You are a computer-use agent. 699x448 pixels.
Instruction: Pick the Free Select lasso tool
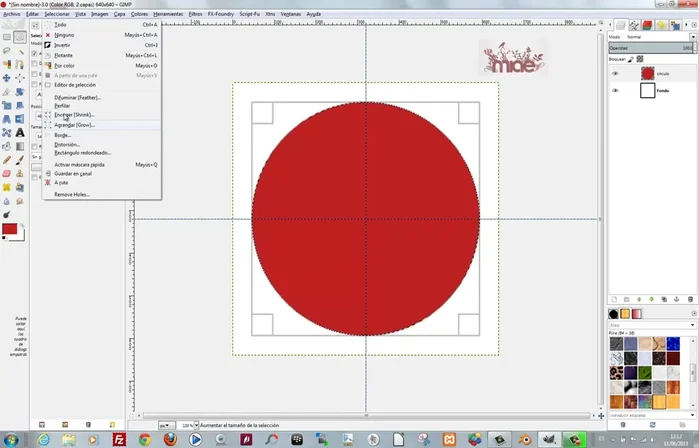[7, 50]
